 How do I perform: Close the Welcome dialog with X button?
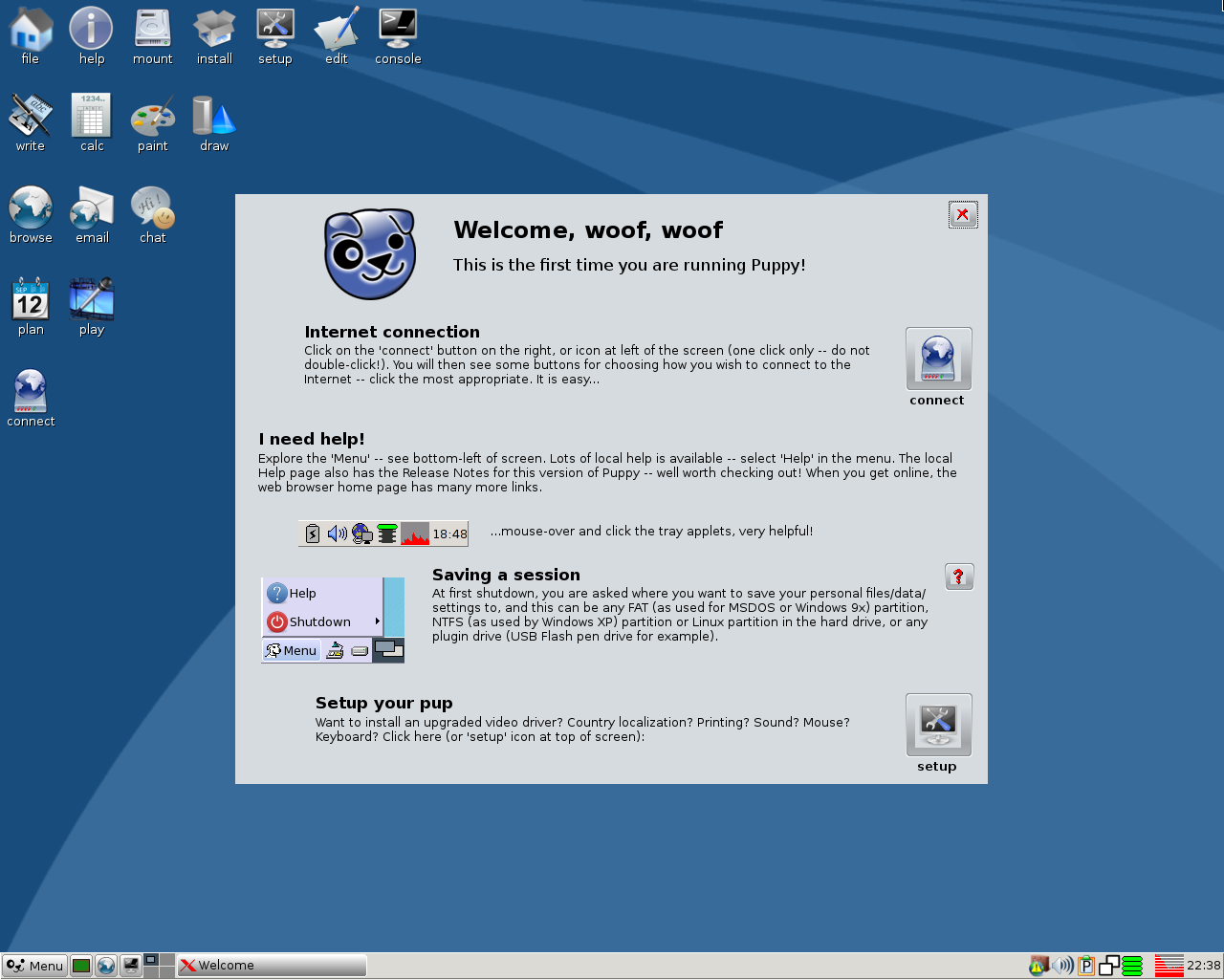963,214
